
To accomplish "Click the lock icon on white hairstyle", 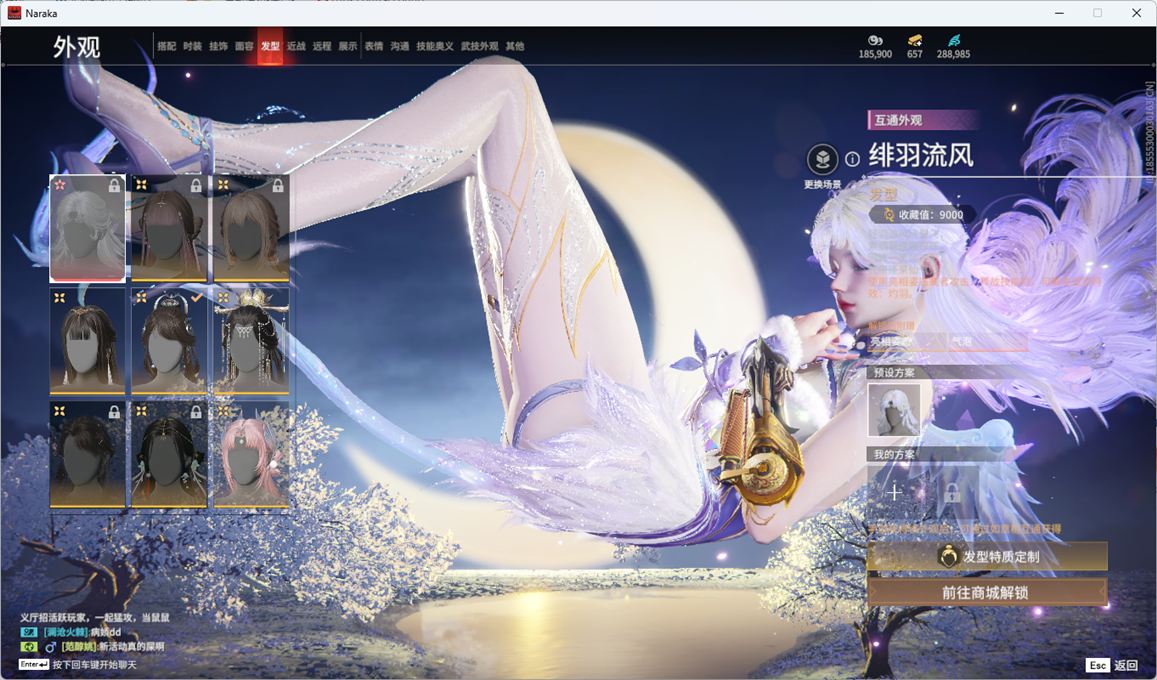I will pyautogui.click(x=114, y=185).
